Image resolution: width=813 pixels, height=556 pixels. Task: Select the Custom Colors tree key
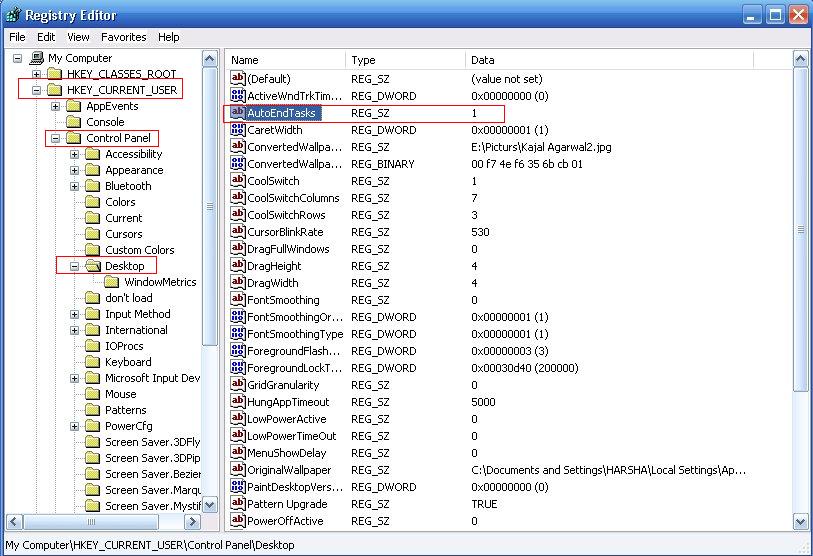[139, 250]
